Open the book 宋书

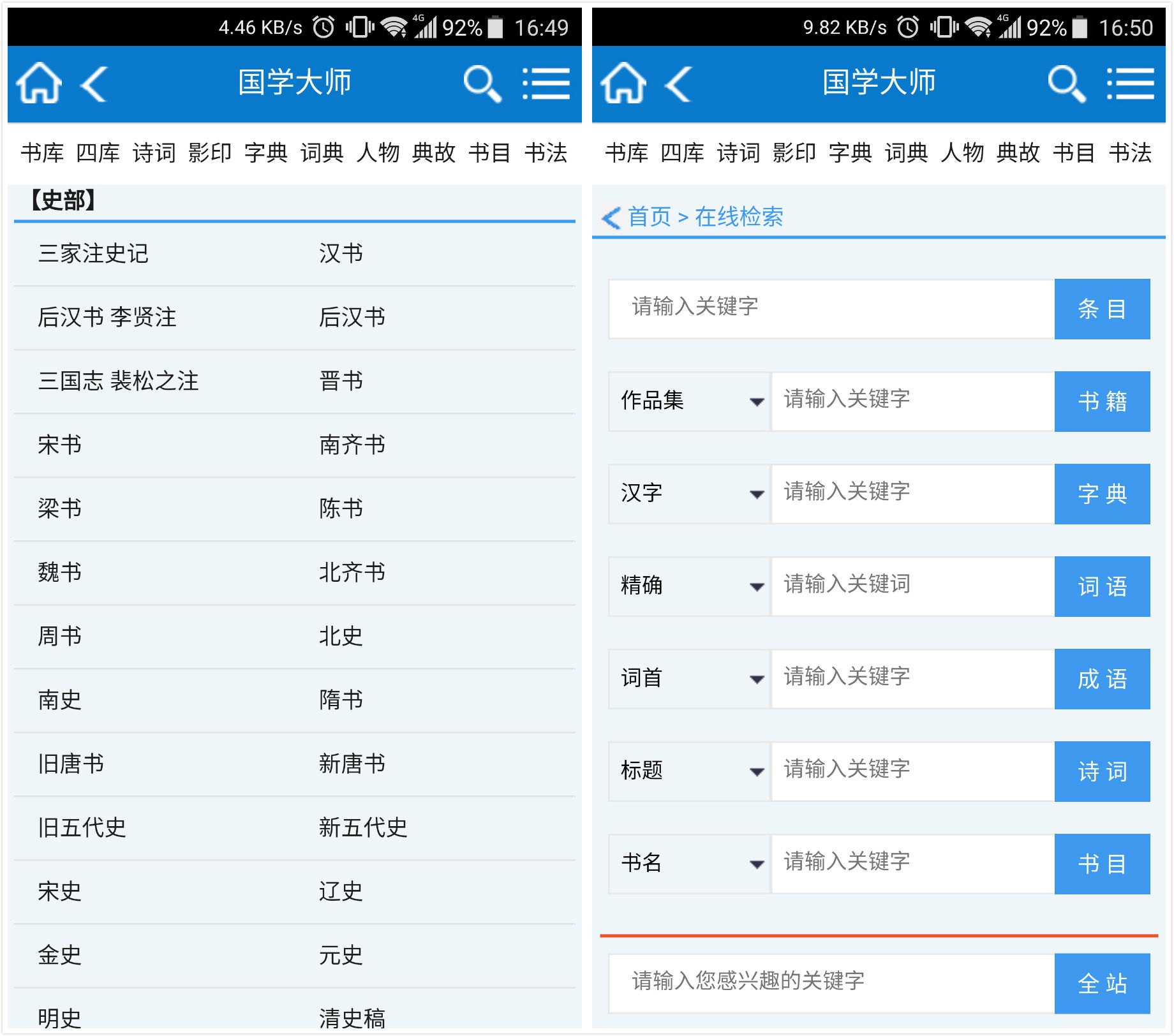(59, 445)
